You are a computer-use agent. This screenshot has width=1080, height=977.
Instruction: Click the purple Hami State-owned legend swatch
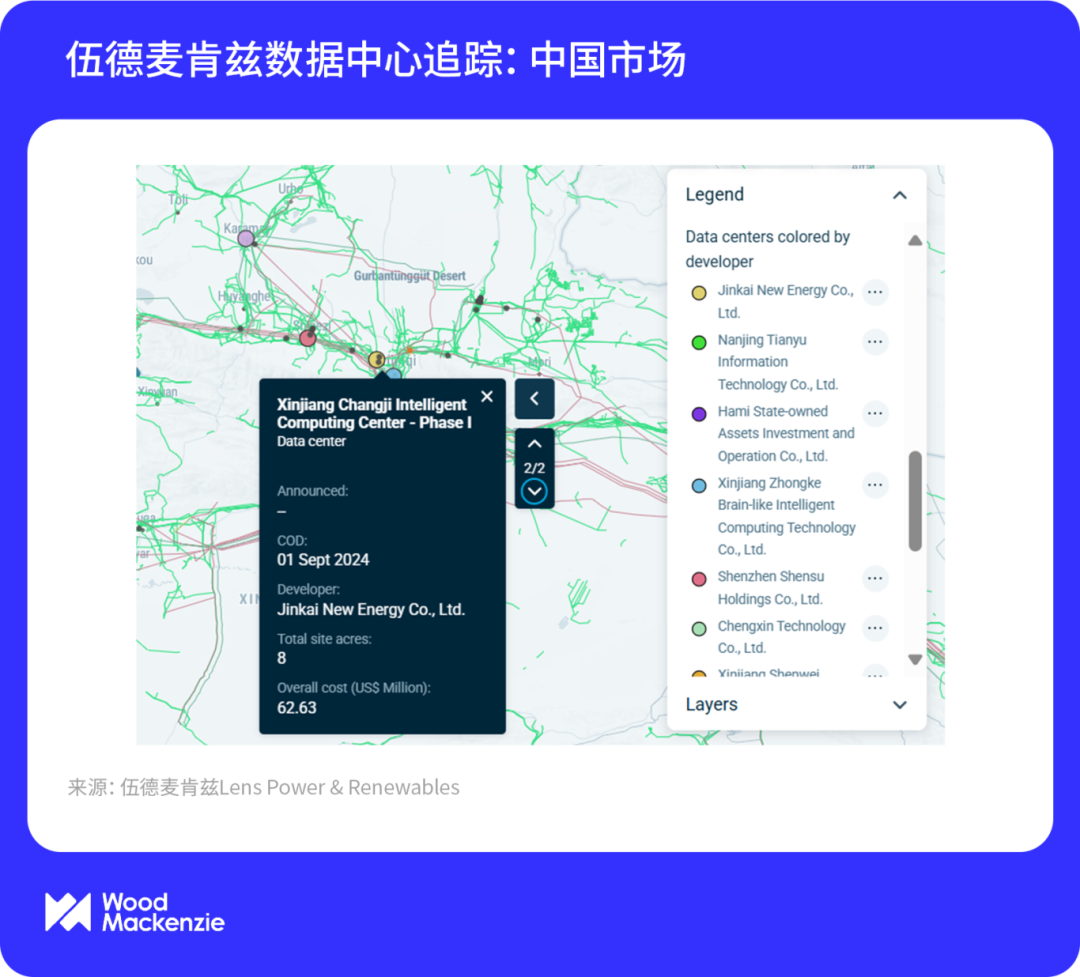[x=699, y=413]
